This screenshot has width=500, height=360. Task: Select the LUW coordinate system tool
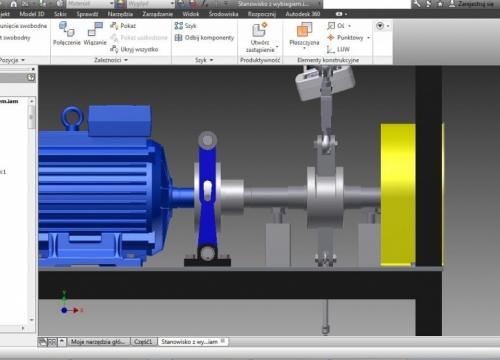(338, 49)
